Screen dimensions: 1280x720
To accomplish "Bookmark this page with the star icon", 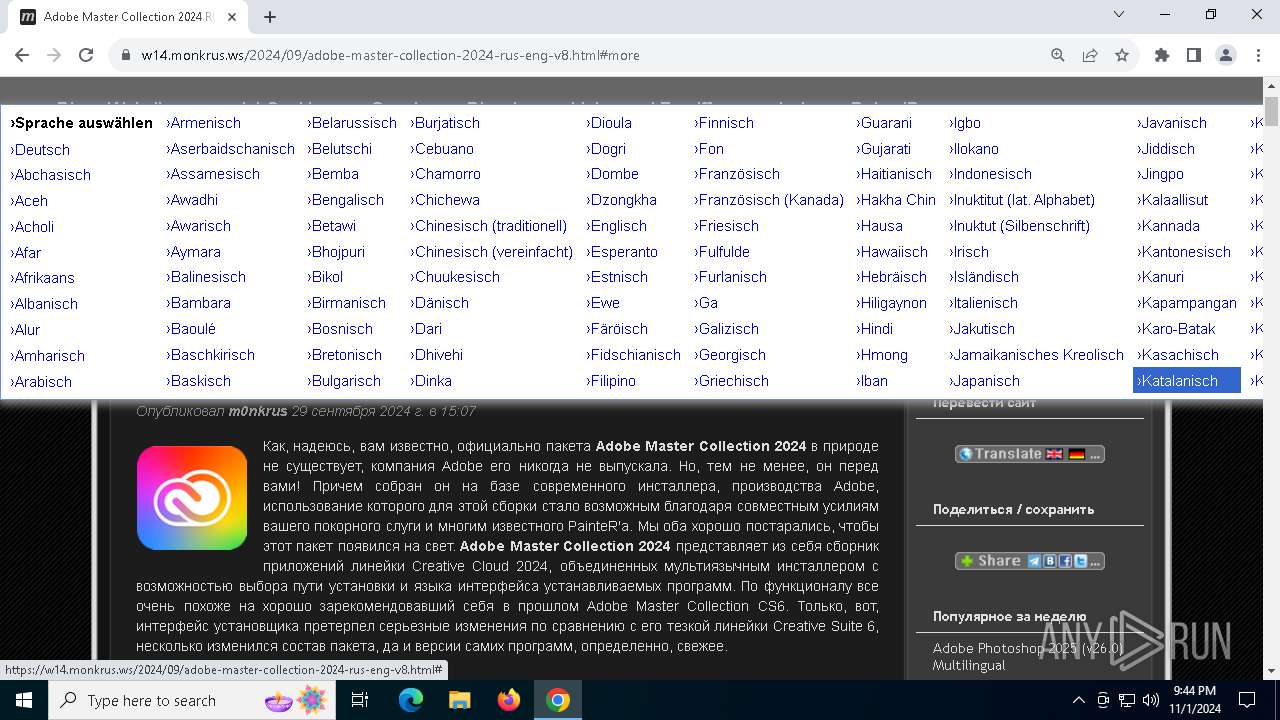I will (x=1122, y=55).
